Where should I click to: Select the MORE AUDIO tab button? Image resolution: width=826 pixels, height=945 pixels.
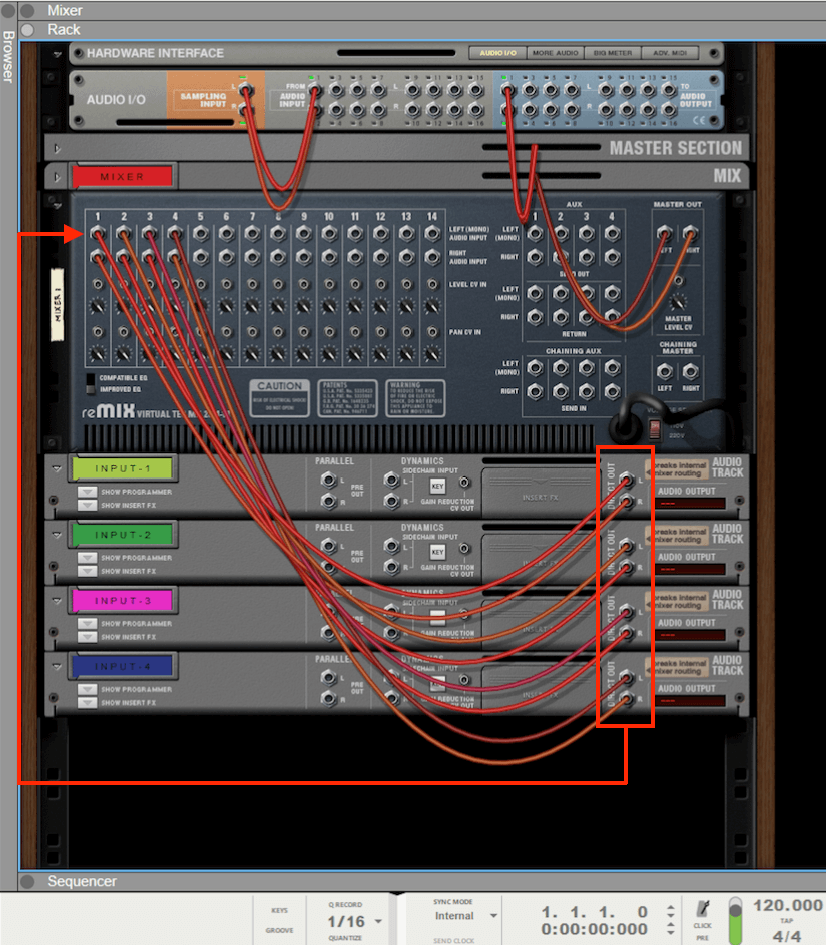[x=555, y=53]
